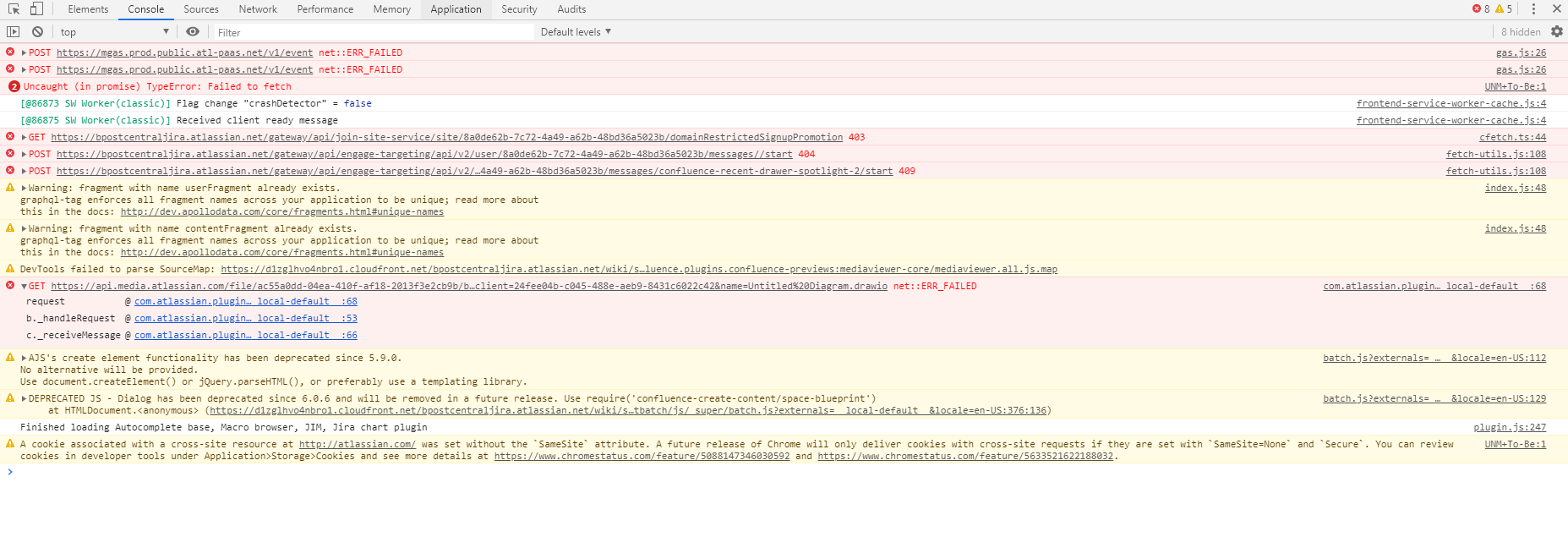Click the '8 hidden' messages label

pyautogui.click(x=1521, y=32)
